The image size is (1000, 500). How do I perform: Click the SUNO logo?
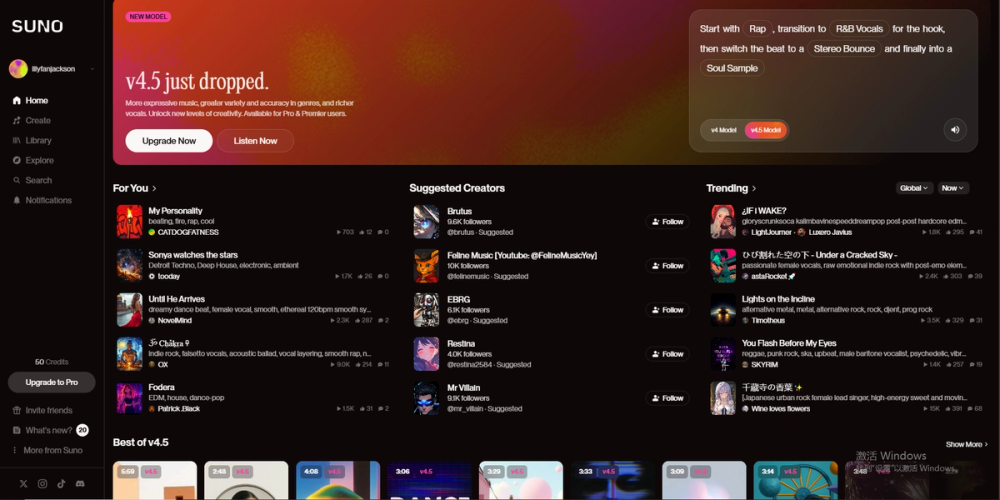click(37, 26)
